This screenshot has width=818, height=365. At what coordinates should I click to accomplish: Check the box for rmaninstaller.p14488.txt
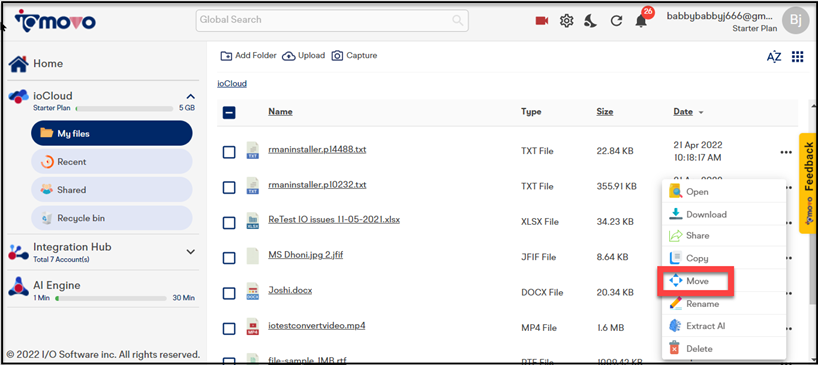[x=229, y=152]
